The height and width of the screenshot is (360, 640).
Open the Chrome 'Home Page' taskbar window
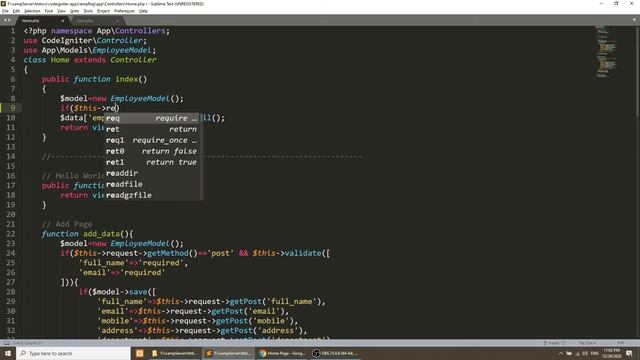pos(282,353)
